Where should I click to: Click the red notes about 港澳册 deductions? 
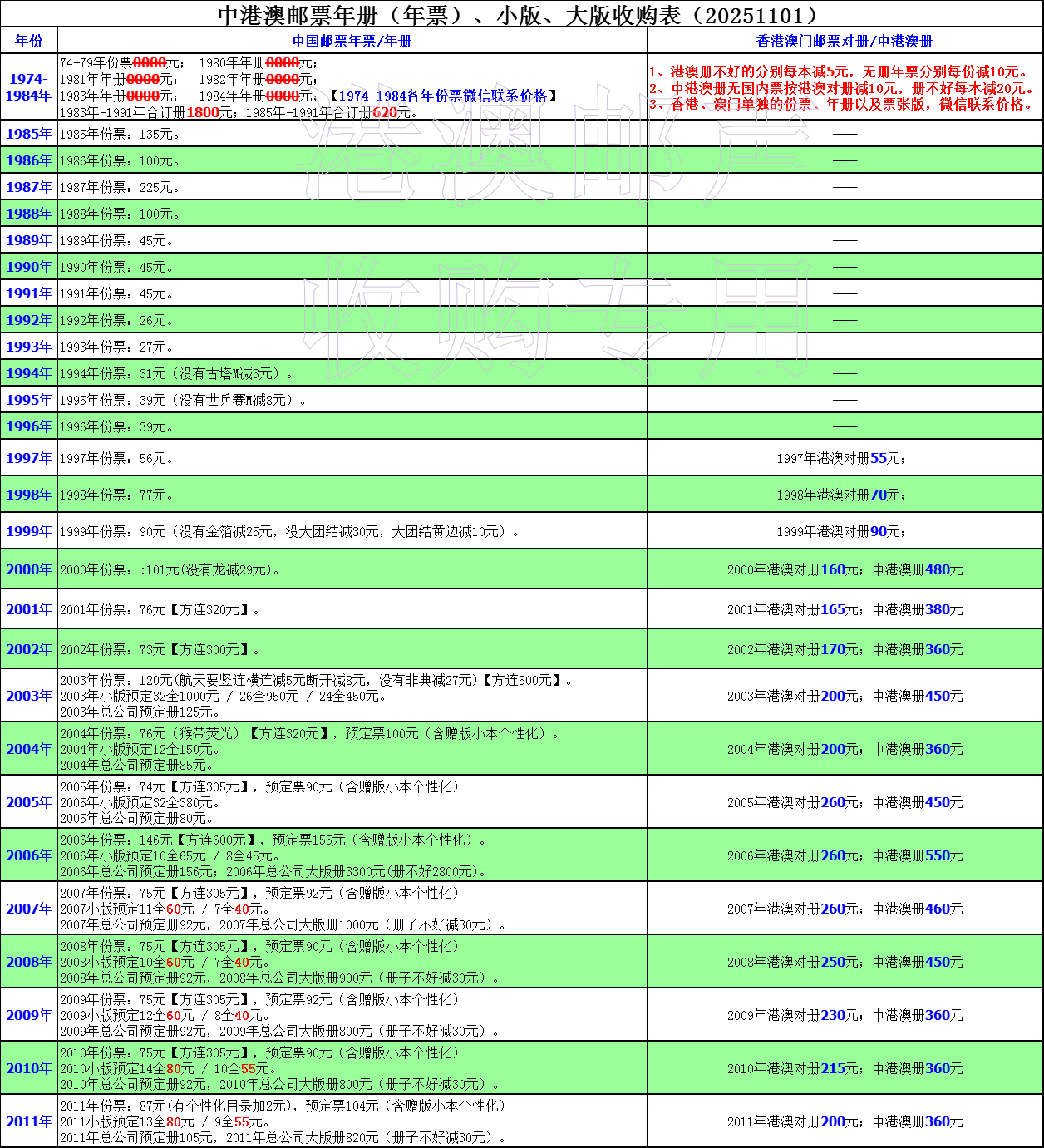(843, 88)
